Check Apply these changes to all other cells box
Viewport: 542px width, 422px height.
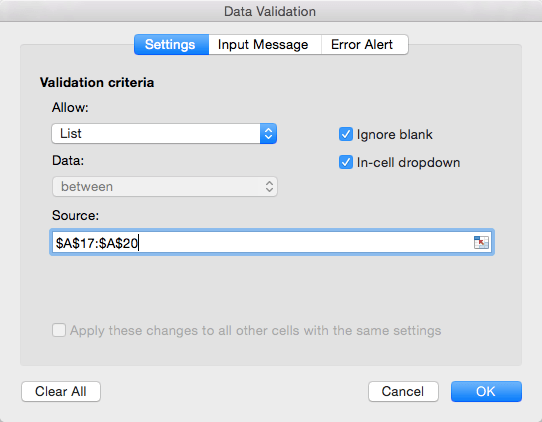point(59,330)
